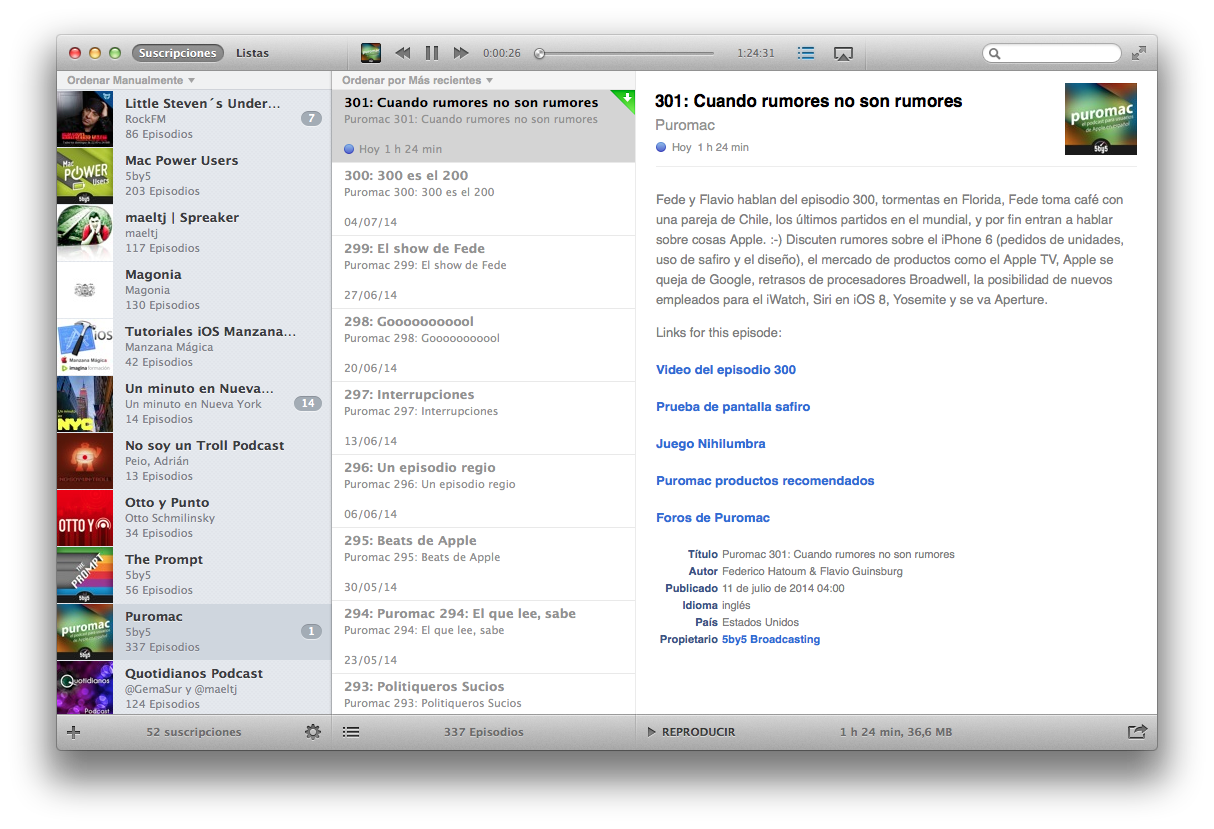Open the Juego Nihilumbra link
Screen dimensions: 1214x829
(x=711, y=444)
